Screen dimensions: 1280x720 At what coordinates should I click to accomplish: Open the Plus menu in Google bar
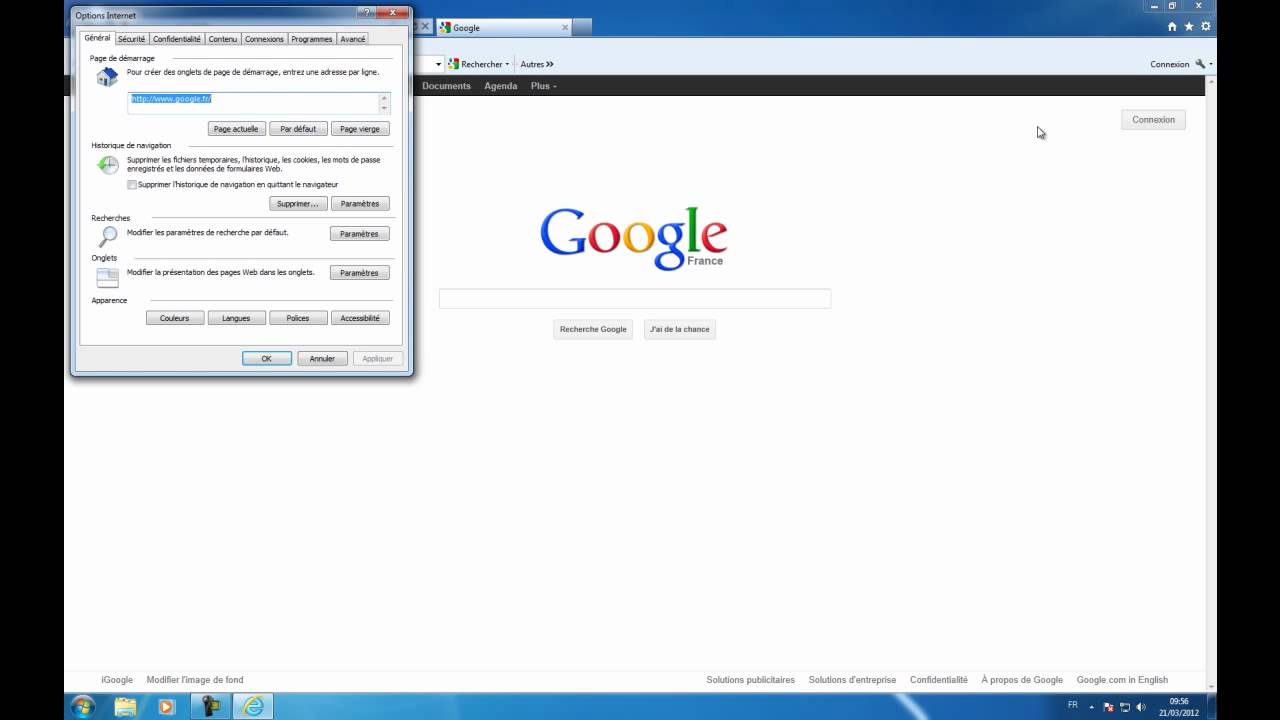click(544, 86)
